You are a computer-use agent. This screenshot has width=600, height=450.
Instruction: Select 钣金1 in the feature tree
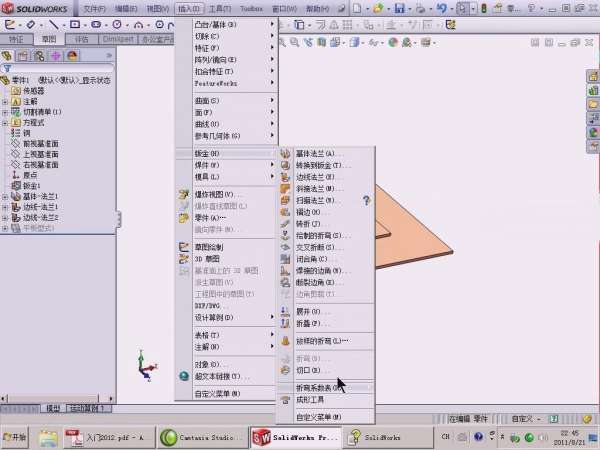tap(26, 186)
